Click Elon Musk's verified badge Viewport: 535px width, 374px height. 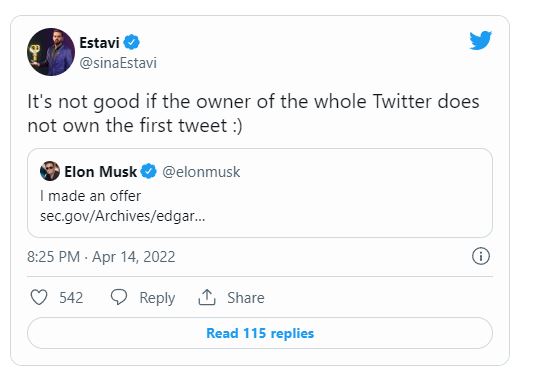pos(149,171)
